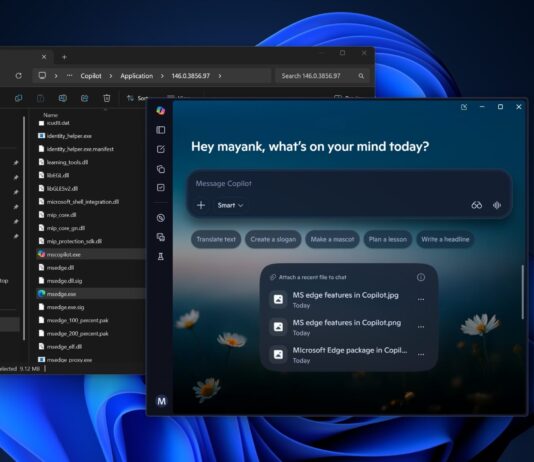Viewport: 534px width, 462px height.
Task: Toggle the Copilot sidebar panel icon
Action: click(161, 130)
